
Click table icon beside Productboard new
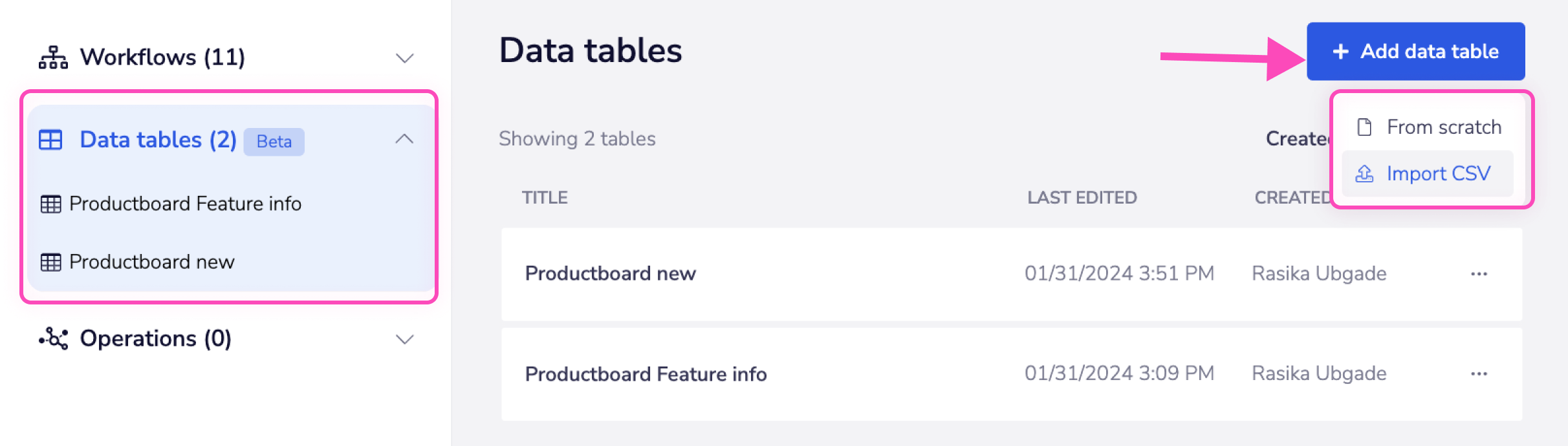[52, 262]
